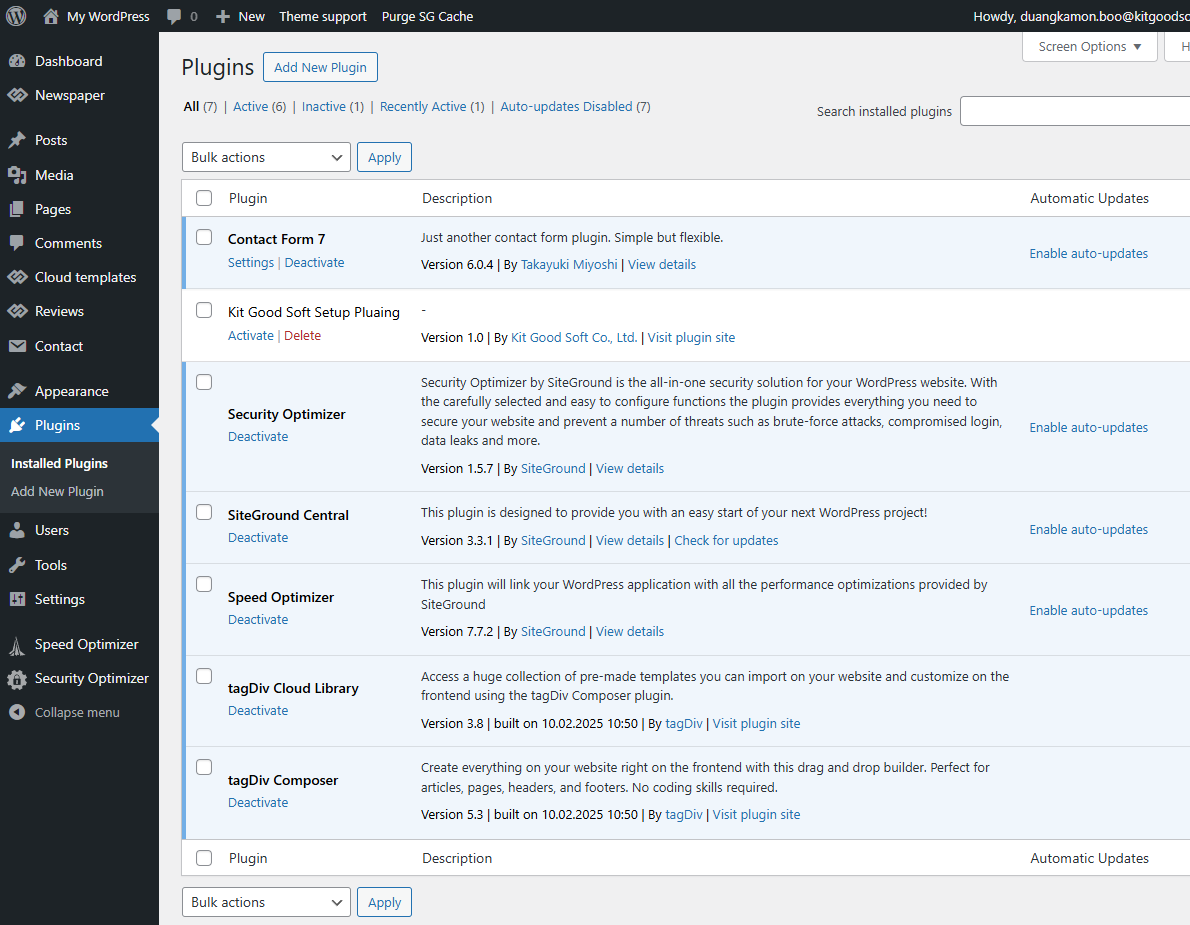Open Takayuki Miyoshi author link
This screenshot has height=925, width=1190.
(x=569, y=265)
